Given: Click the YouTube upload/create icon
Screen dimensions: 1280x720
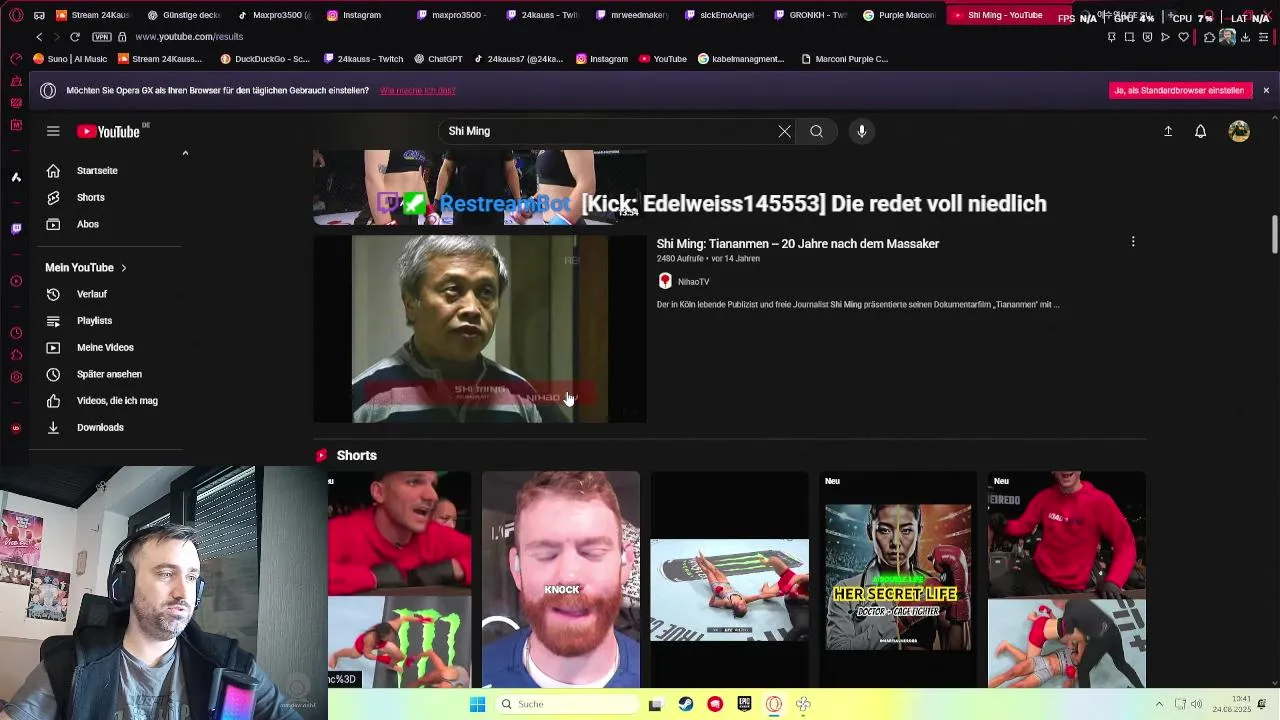Looking at the screenshot, I should (x=1167, y=131).
